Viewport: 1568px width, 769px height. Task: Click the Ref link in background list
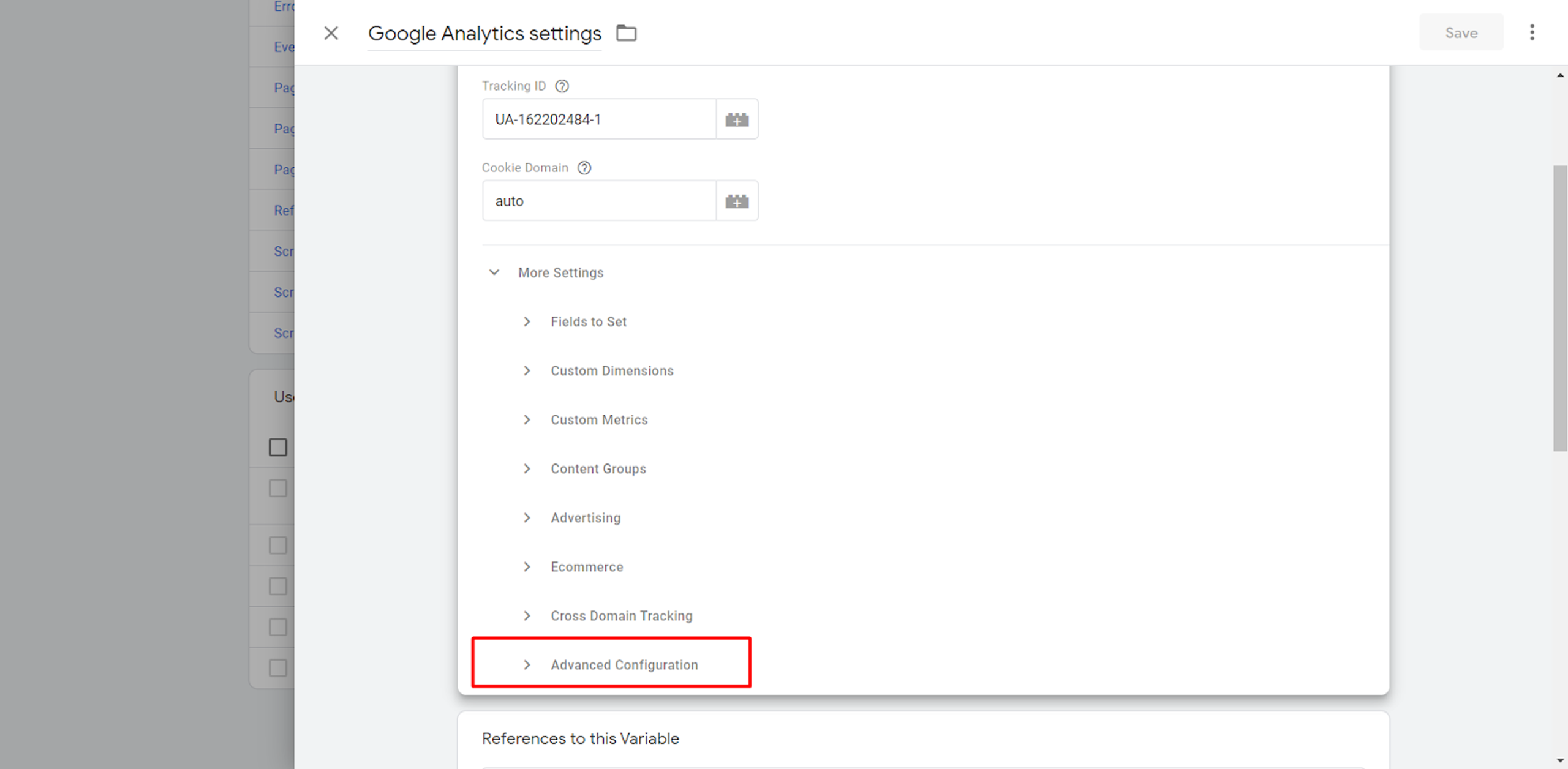click(x=284, y=210)
